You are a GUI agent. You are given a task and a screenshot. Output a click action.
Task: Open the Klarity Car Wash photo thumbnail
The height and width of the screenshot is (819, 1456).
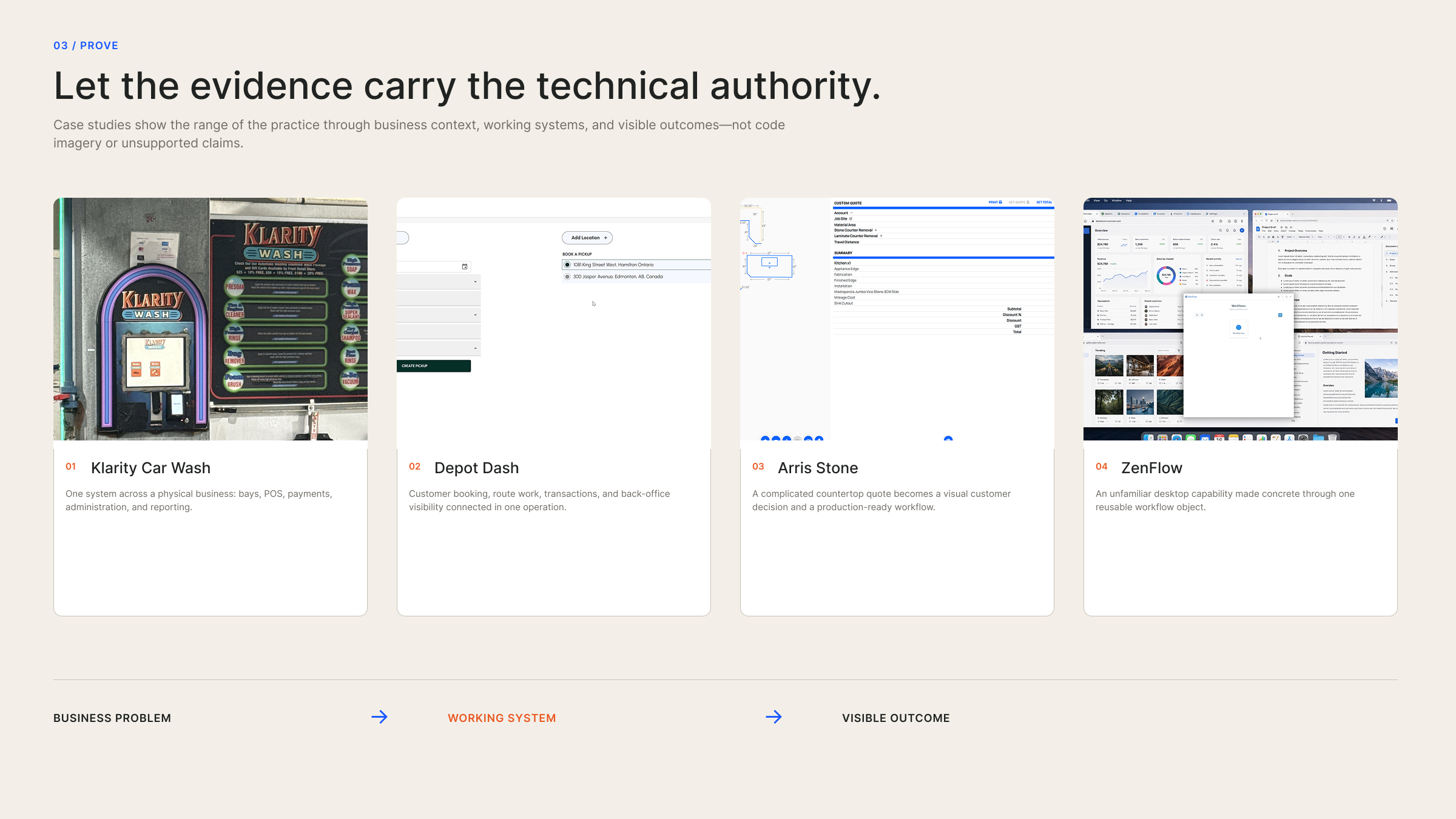tap(211, 319)
